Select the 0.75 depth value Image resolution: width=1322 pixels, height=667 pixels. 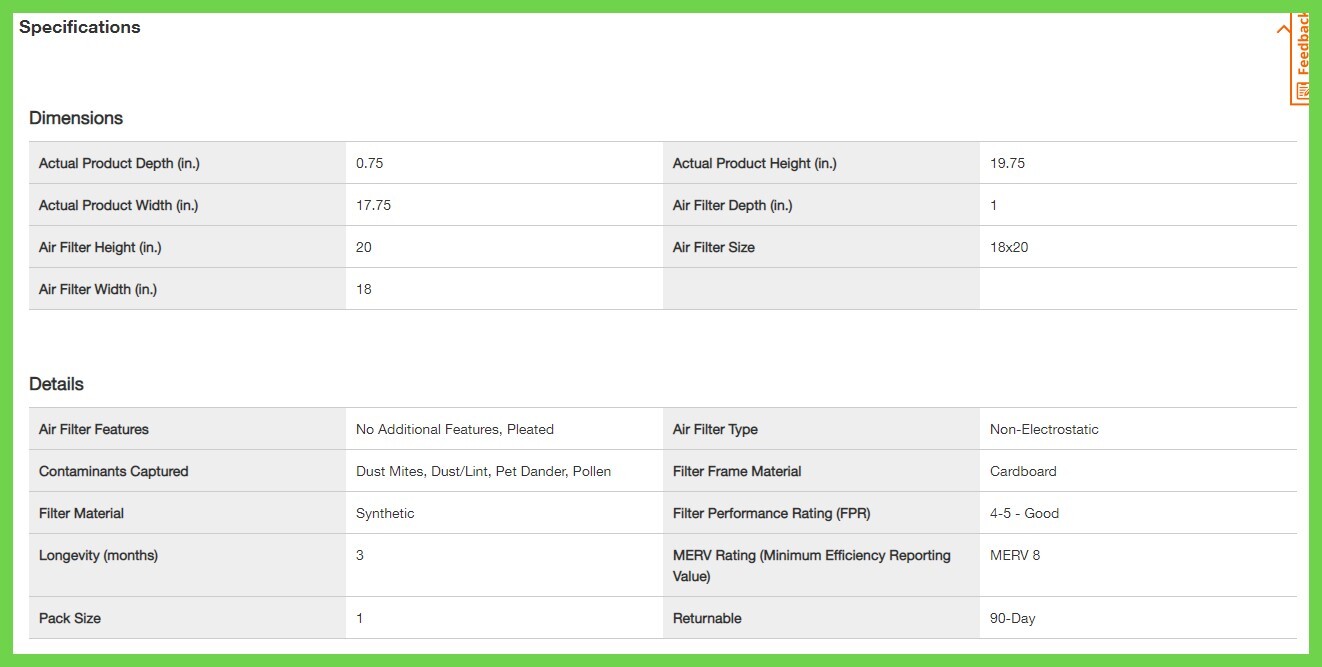click(370, 163)
